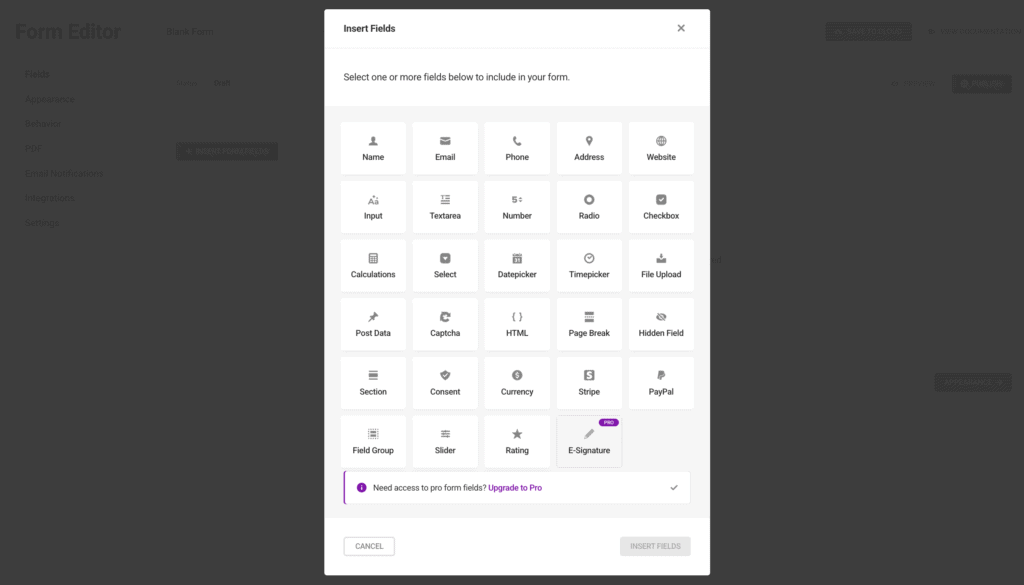Select the Checkbox field tile

[661, 207]
